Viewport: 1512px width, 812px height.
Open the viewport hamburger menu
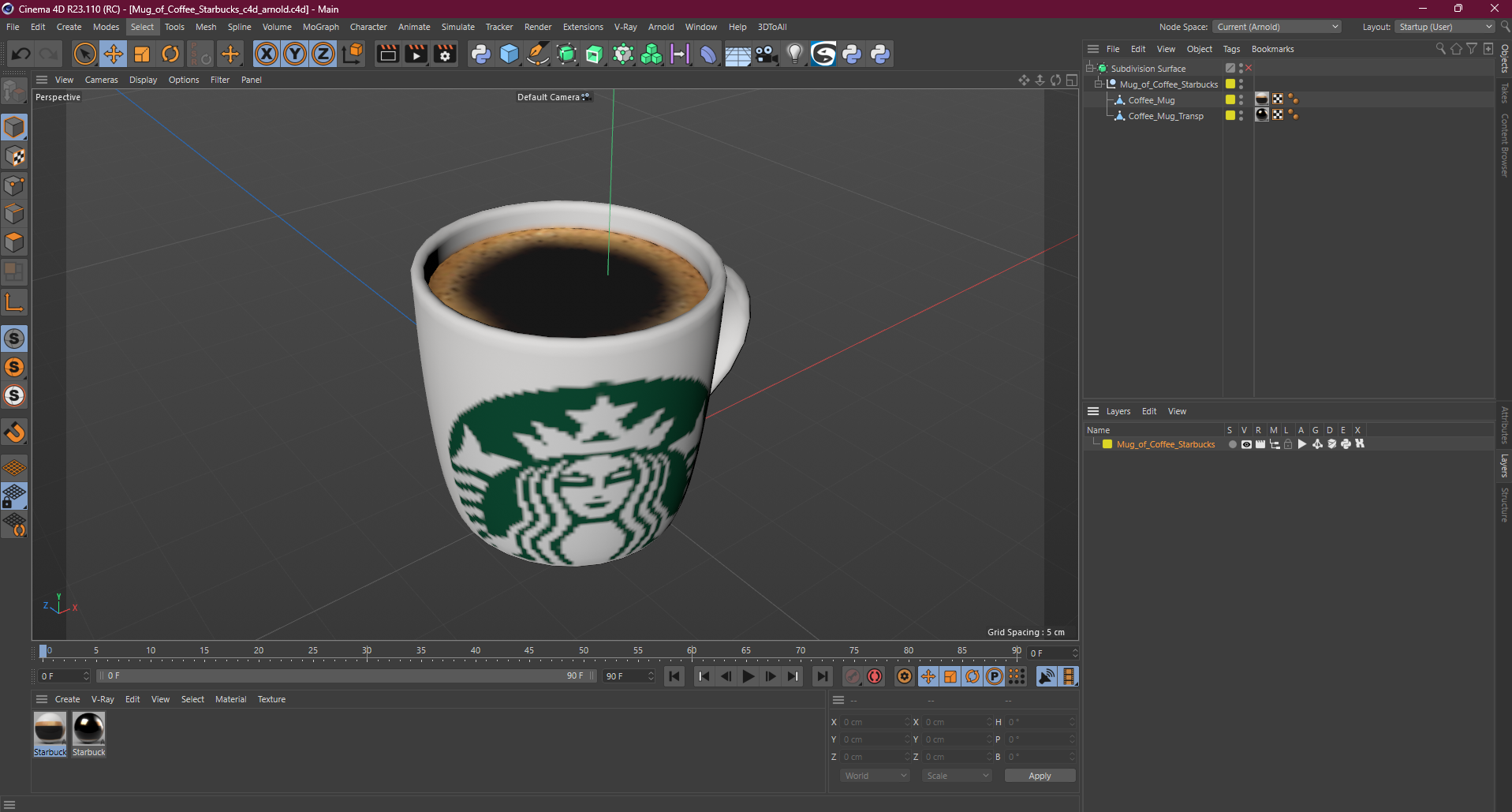pyautogui.click(x=42, y=80)
